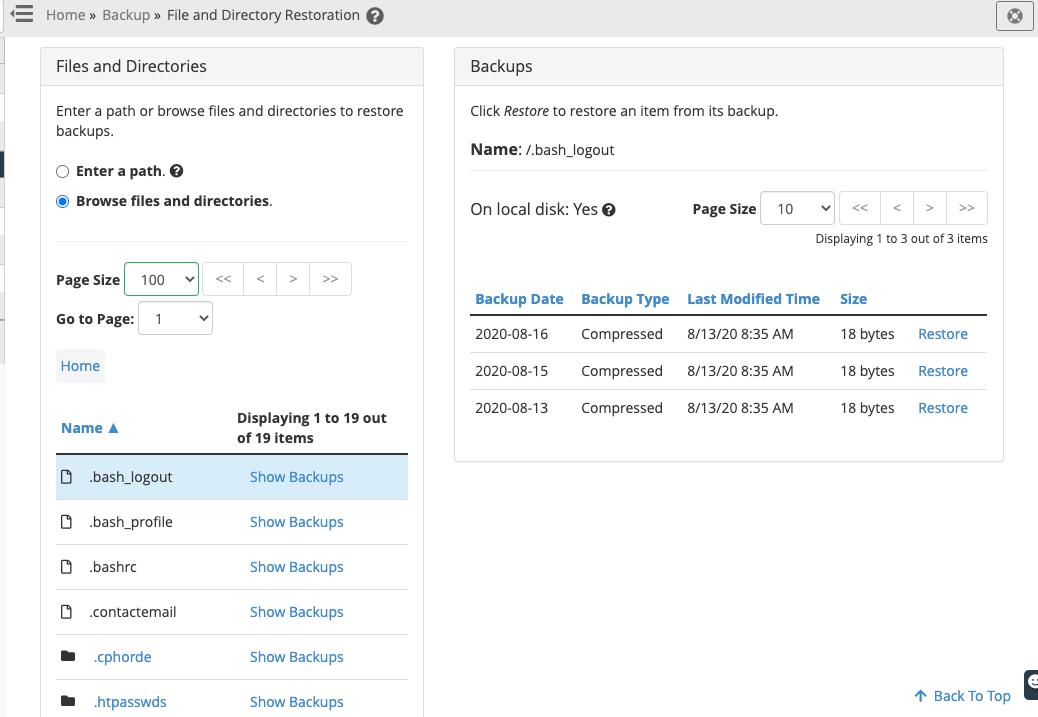
Task: Open the Go to Page dropdown
Action: (x=175, y=319)
